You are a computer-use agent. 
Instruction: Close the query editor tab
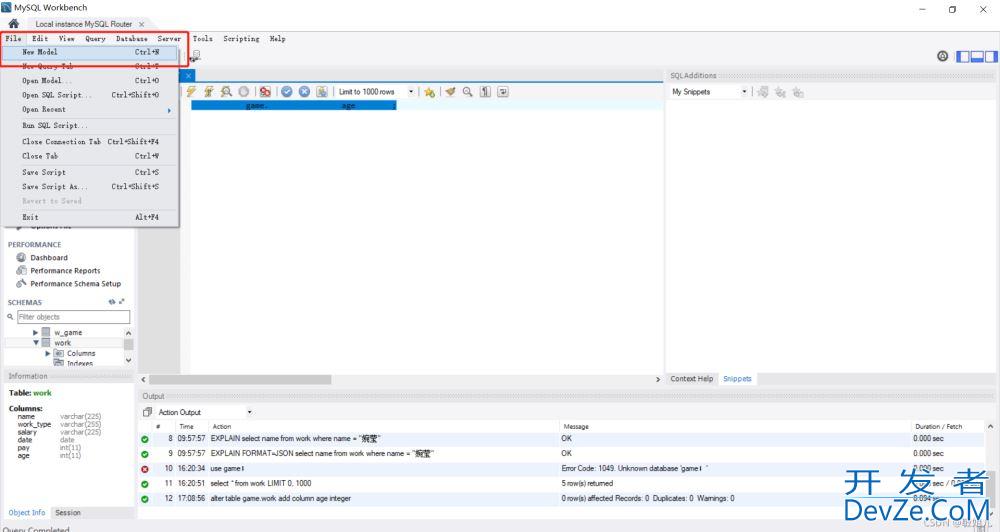tap(188, 75)
